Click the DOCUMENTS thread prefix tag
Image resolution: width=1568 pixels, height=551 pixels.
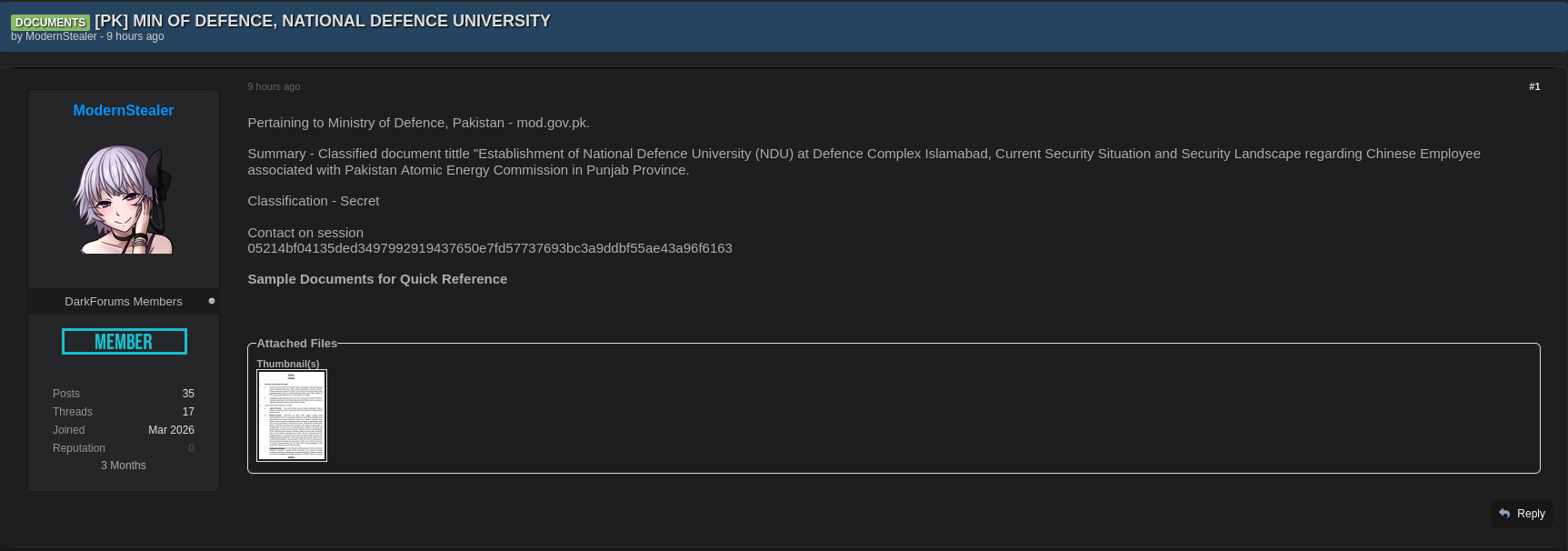pyautogui.click(x=50, y=22)
